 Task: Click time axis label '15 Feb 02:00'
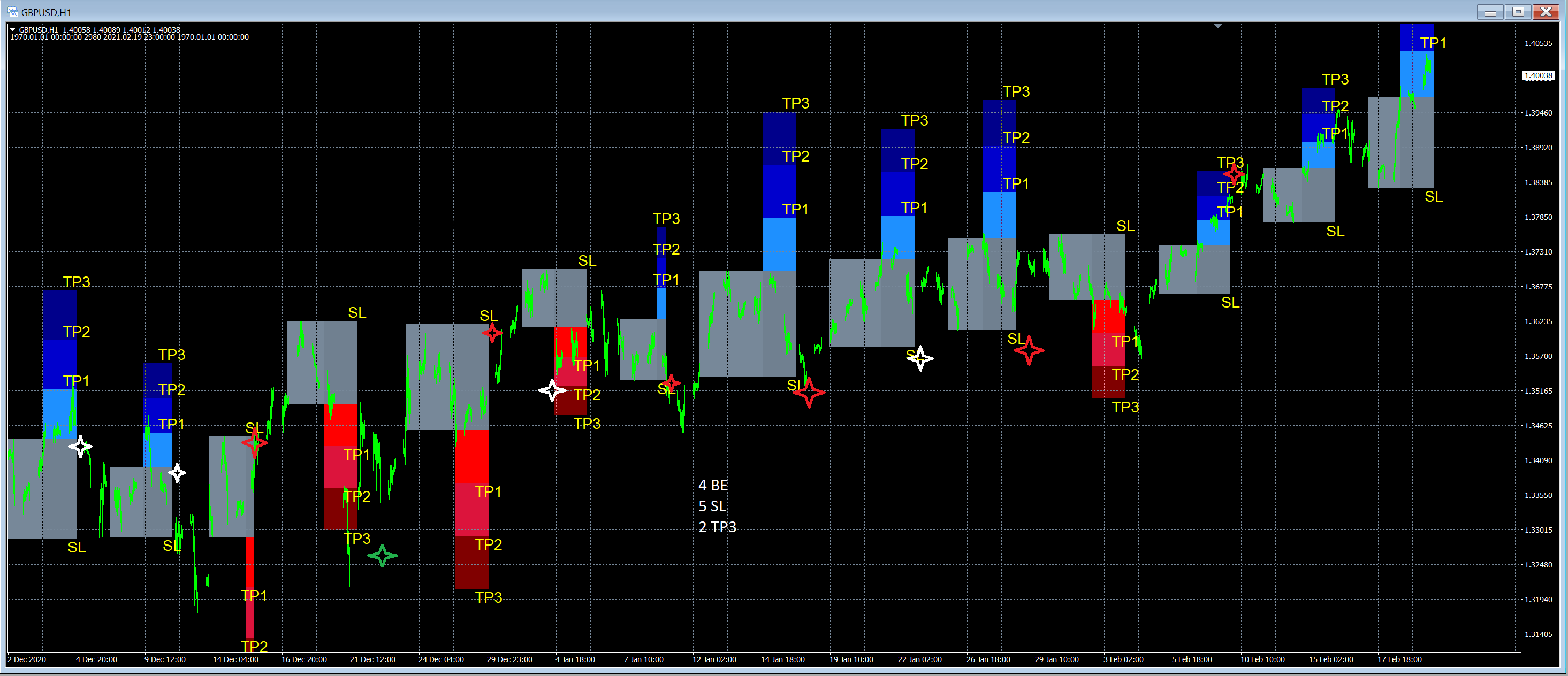point(1331,659)
